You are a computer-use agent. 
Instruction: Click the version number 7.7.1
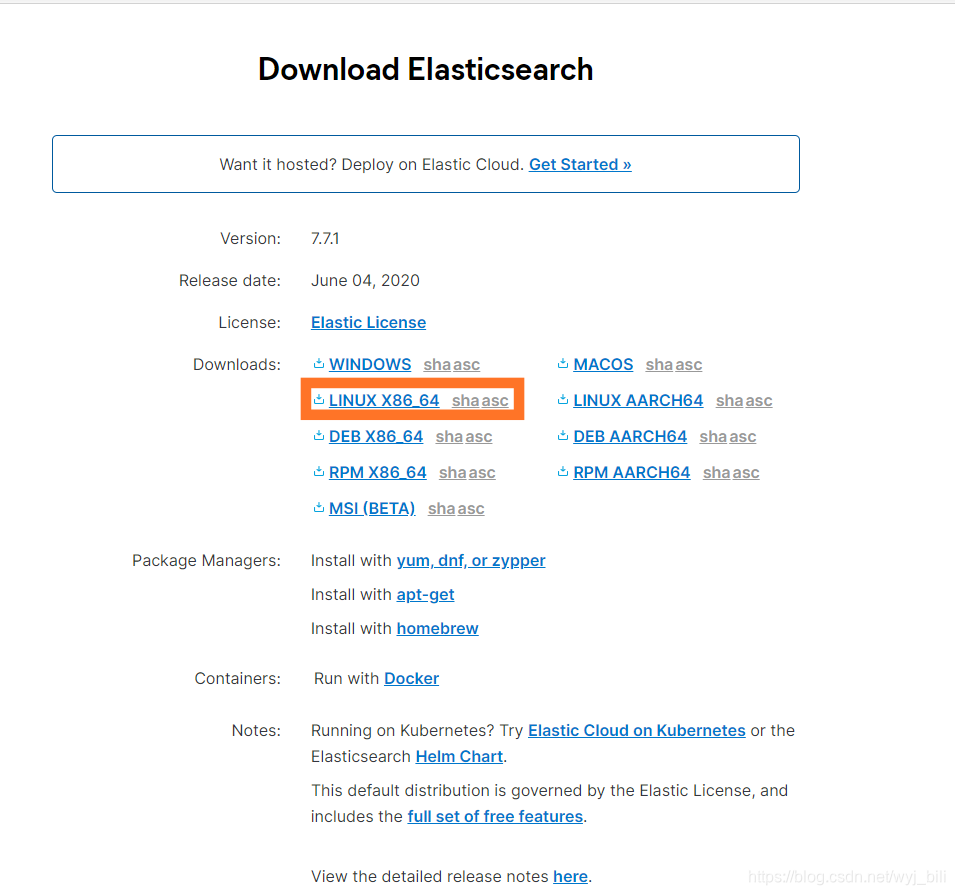325,238
